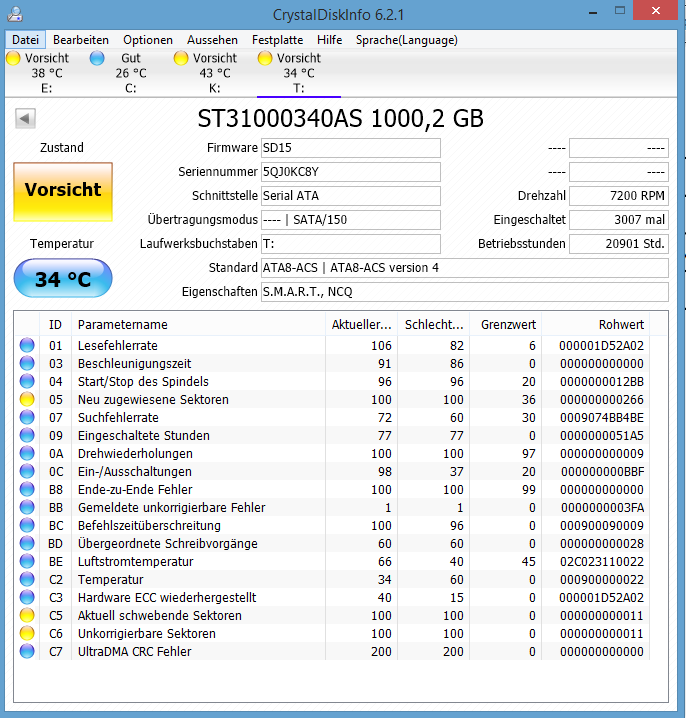Go to the previous disk with the arrow button
Screen dimensions: 686x718
click(25, 119)
